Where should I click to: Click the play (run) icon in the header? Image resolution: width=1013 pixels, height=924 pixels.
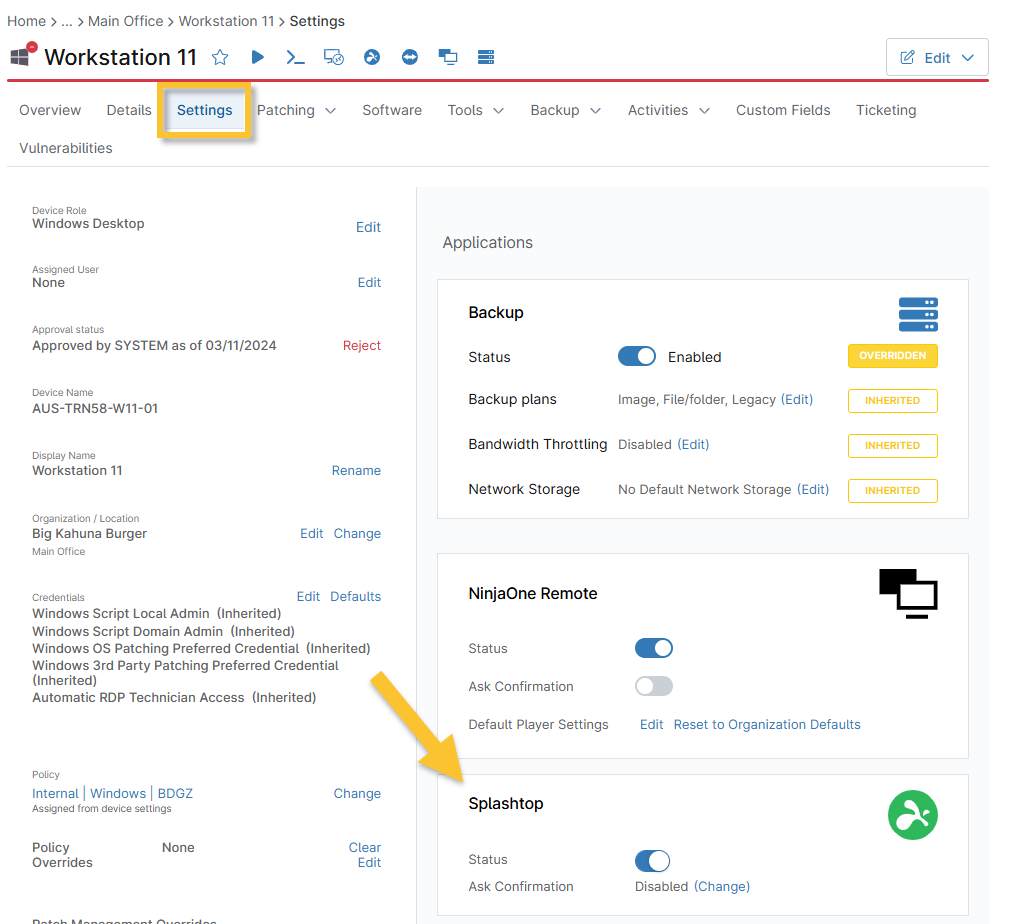(258, 57)
